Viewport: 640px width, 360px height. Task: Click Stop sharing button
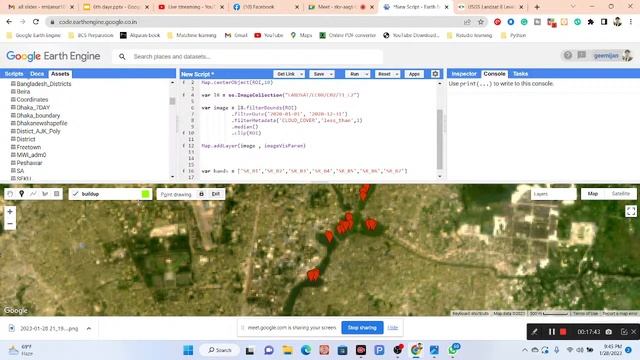coord(362,328)
